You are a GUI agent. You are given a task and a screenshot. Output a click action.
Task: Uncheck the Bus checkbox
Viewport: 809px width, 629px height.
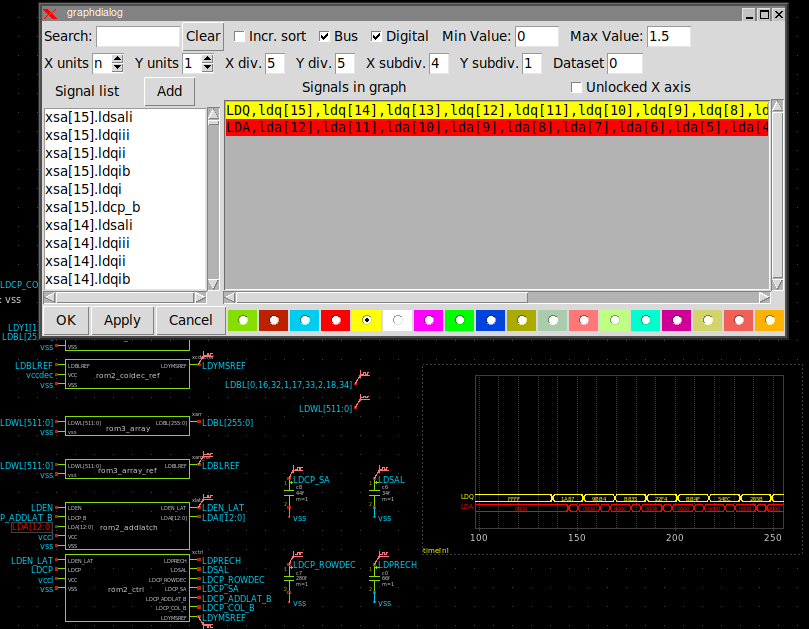pyautogui.click(x=326, y=37)
